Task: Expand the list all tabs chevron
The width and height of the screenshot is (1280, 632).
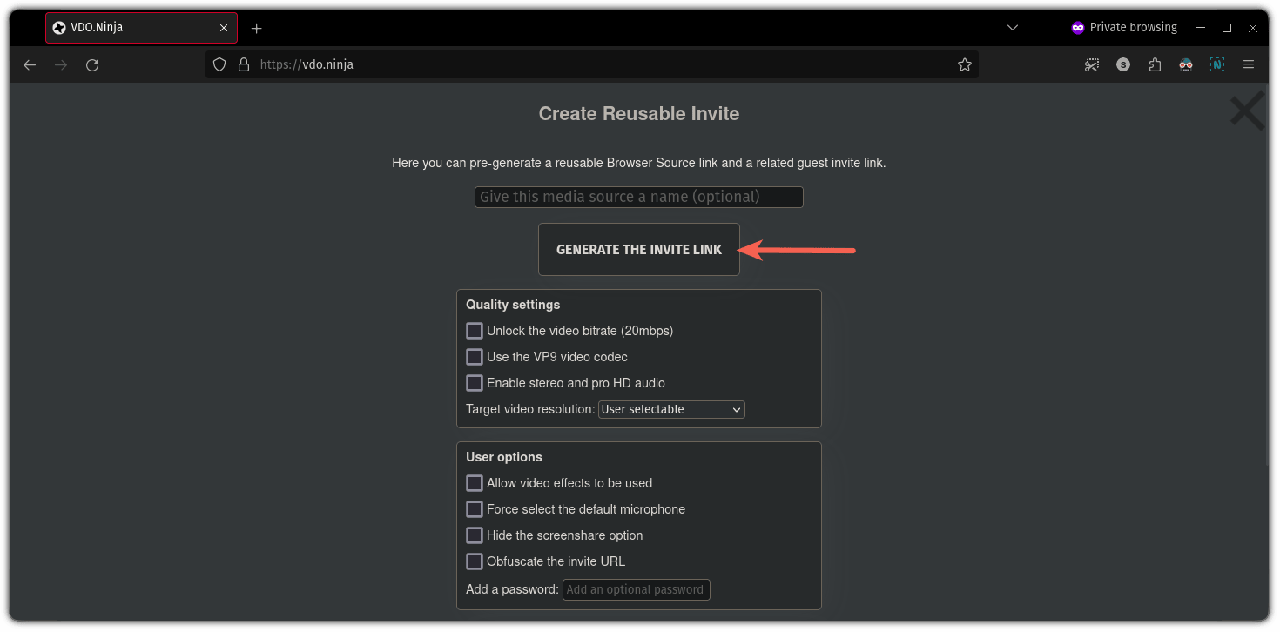Action: tap(1013, 28)
